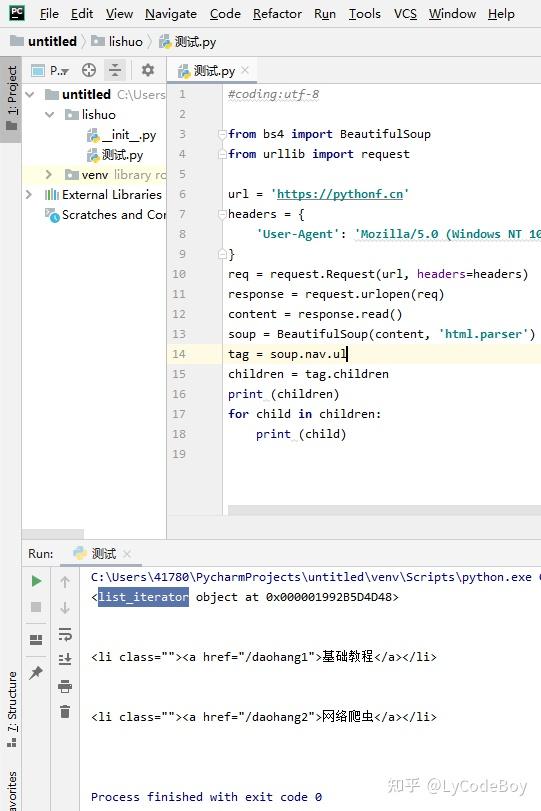The image size is (541, 811).
Task: Close the 测试.py editor tab
Action: pos(245,70)
